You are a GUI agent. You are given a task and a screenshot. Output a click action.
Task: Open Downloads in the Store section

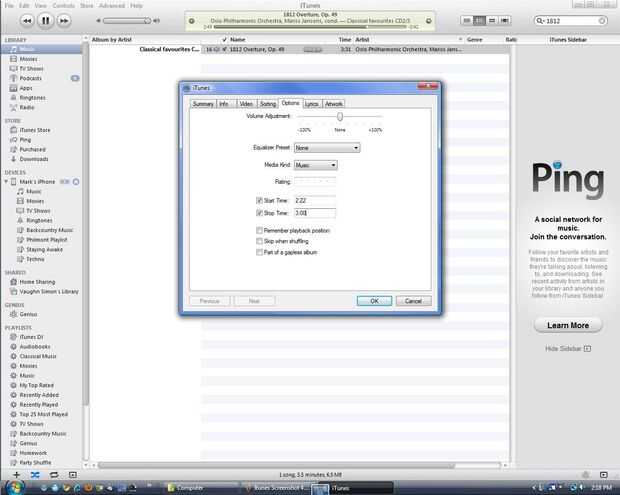[34, 159]
